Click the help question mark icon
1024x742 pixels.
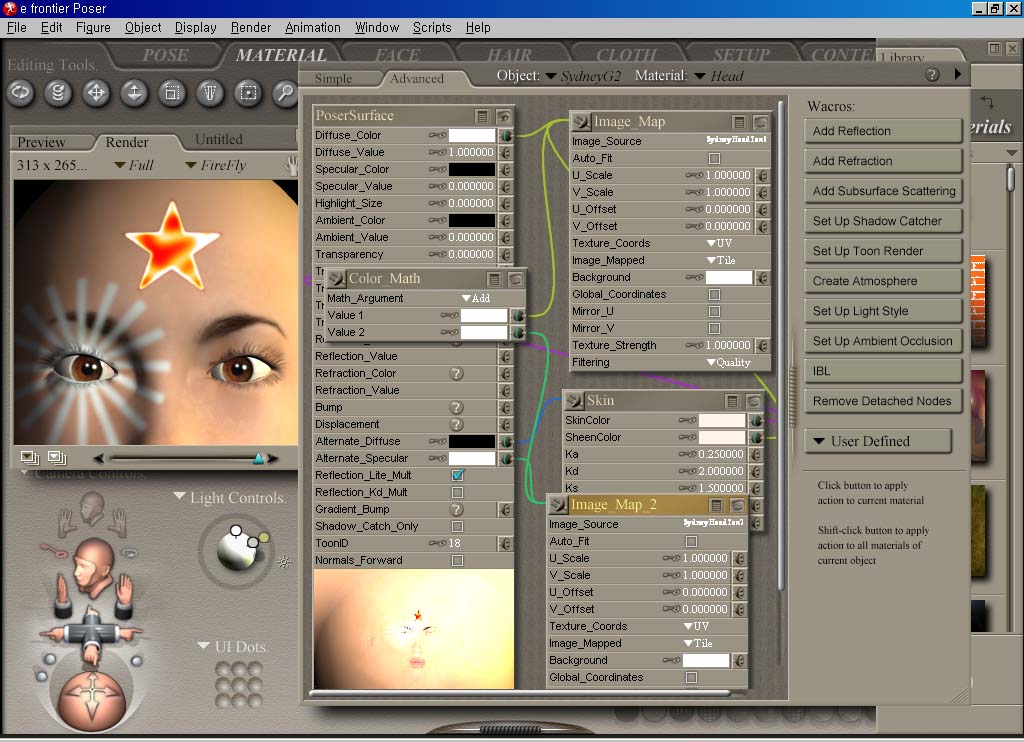(x=933, y=75)
